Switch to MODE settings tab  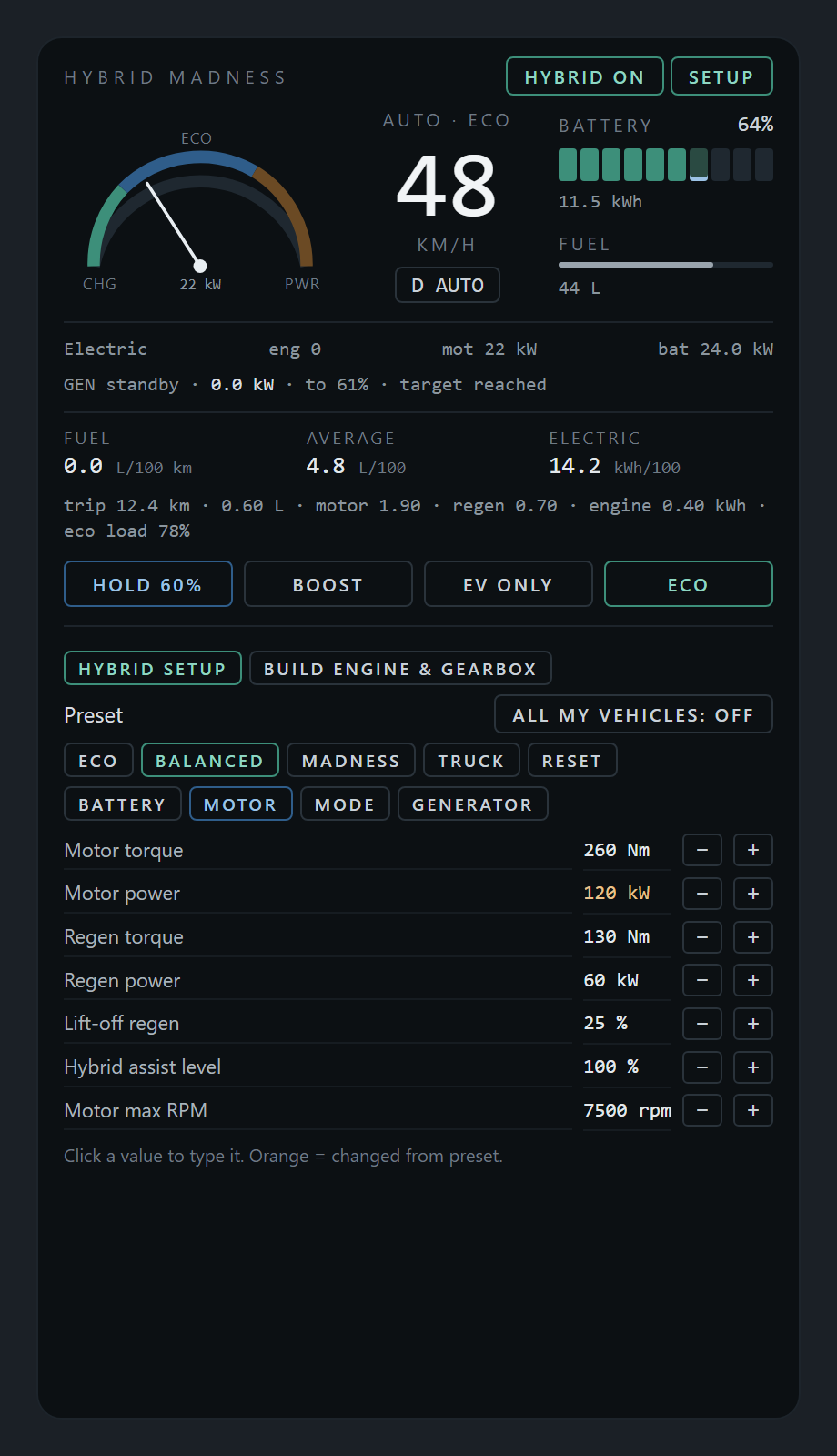(345, 804)
